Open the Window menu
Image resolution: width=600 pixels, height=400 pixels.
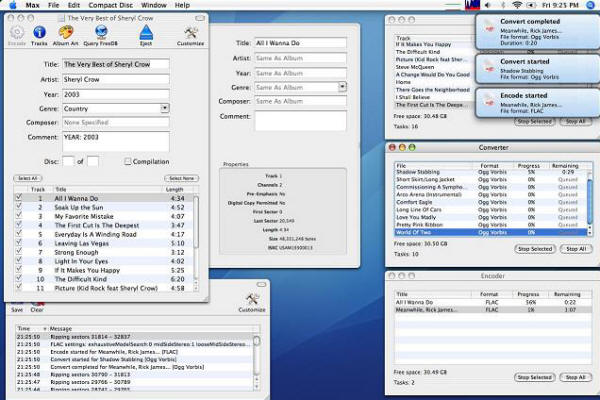(154, 5)
